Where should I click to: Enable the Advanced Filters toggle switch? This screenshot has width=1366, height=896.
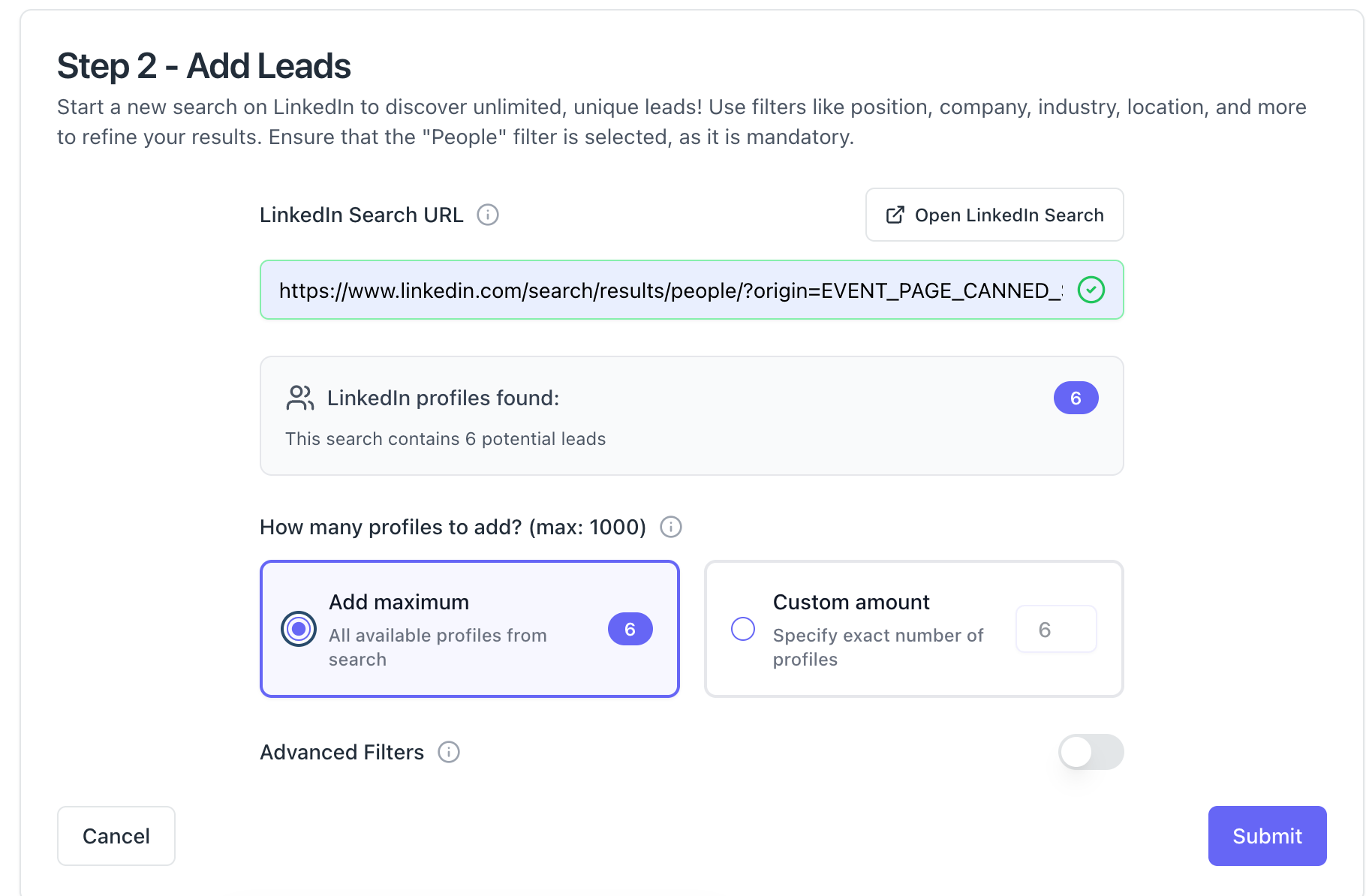1091,752
